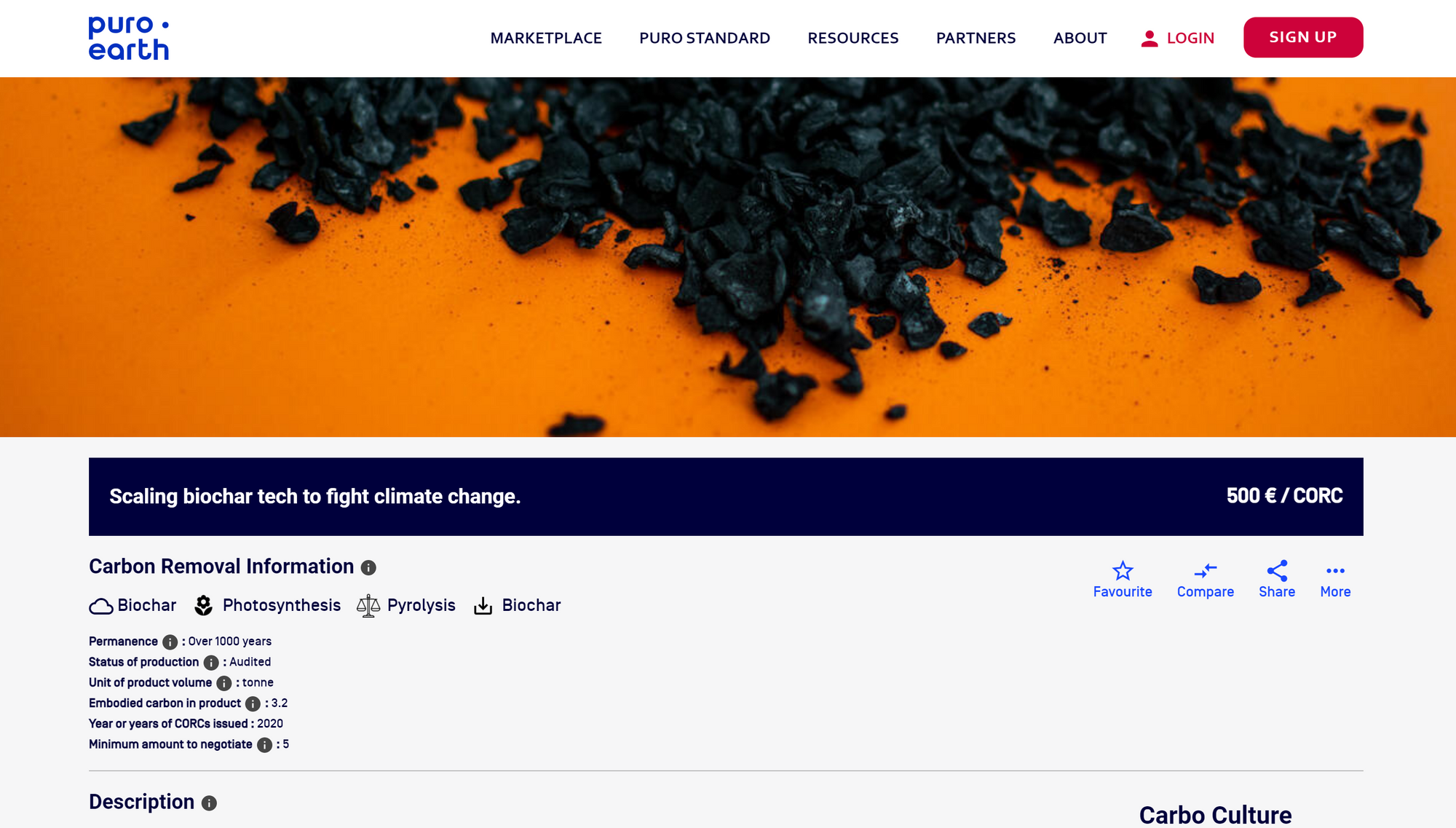The height and width of the screenshot is (828, 1456).
Task: Click the Share icon
Action: [x=1277, y=571]
